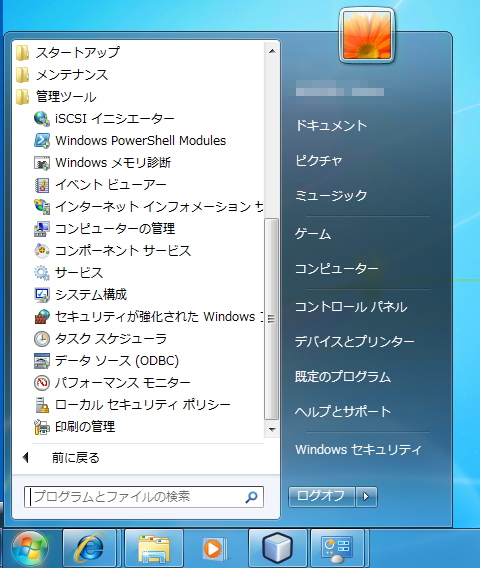
Task: Click the program list scroll-up arrow
Action: click(272, 51)
